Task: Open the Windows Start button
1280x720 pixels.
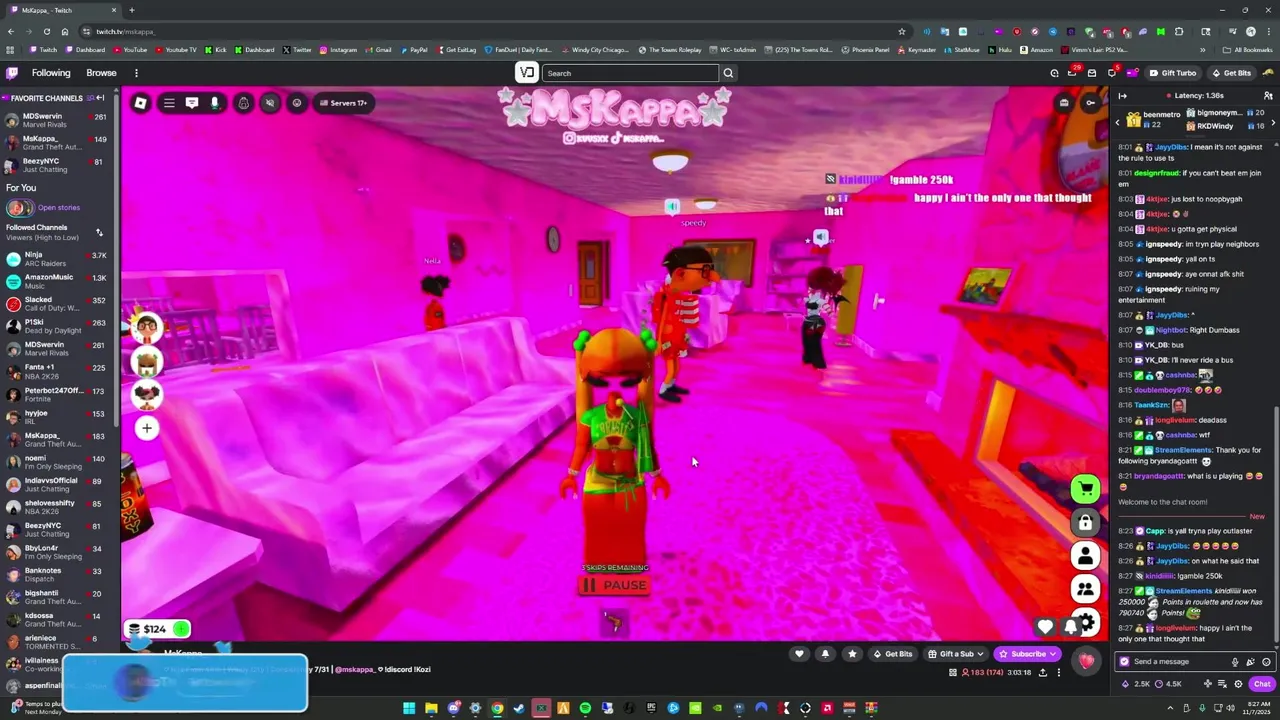Action: click(409, 709)
